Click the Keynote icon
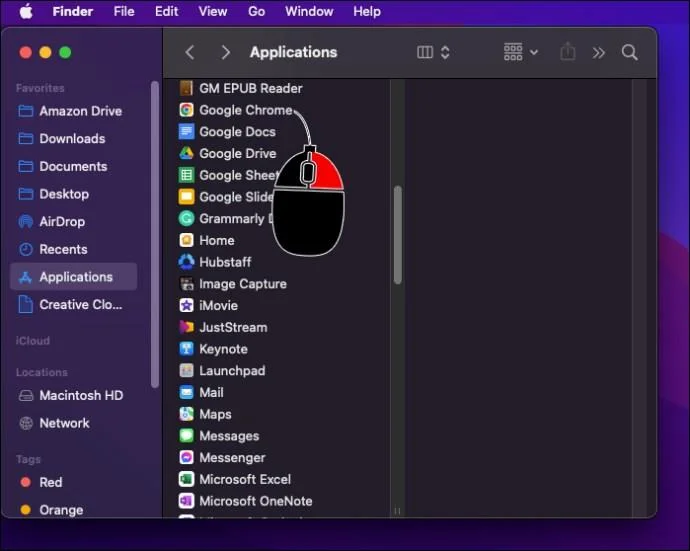Viewport: 690px width, 551px height. 186,349
